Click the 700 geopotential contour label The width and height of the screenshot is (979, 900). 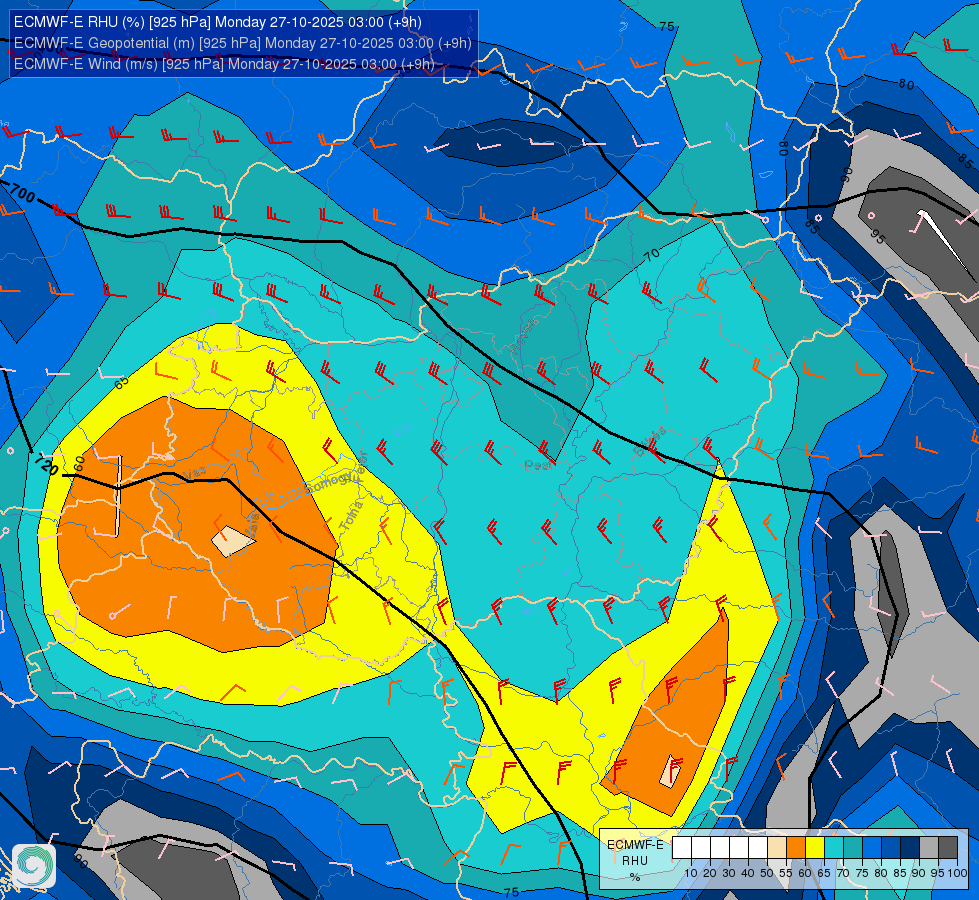pos(21,194)
